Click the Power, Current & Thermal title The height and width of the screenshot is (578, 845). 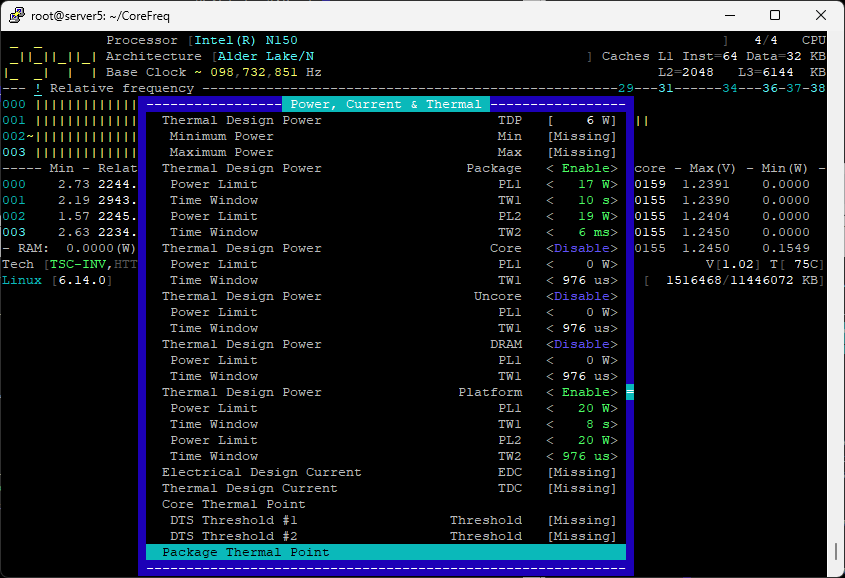[x=385, y=104]
